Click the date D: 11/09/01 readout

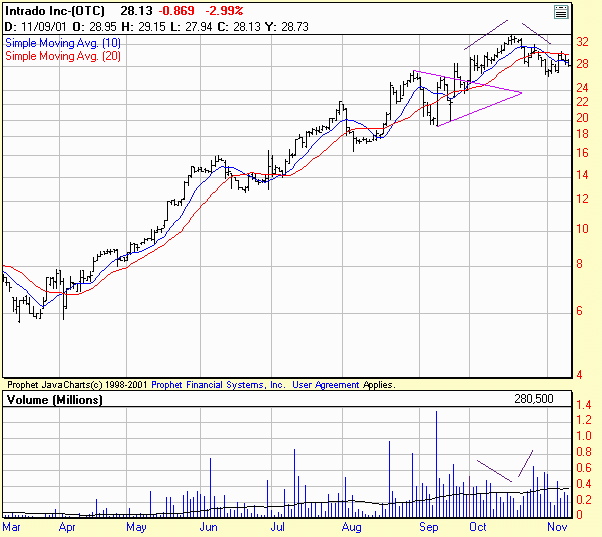(35, 27)
